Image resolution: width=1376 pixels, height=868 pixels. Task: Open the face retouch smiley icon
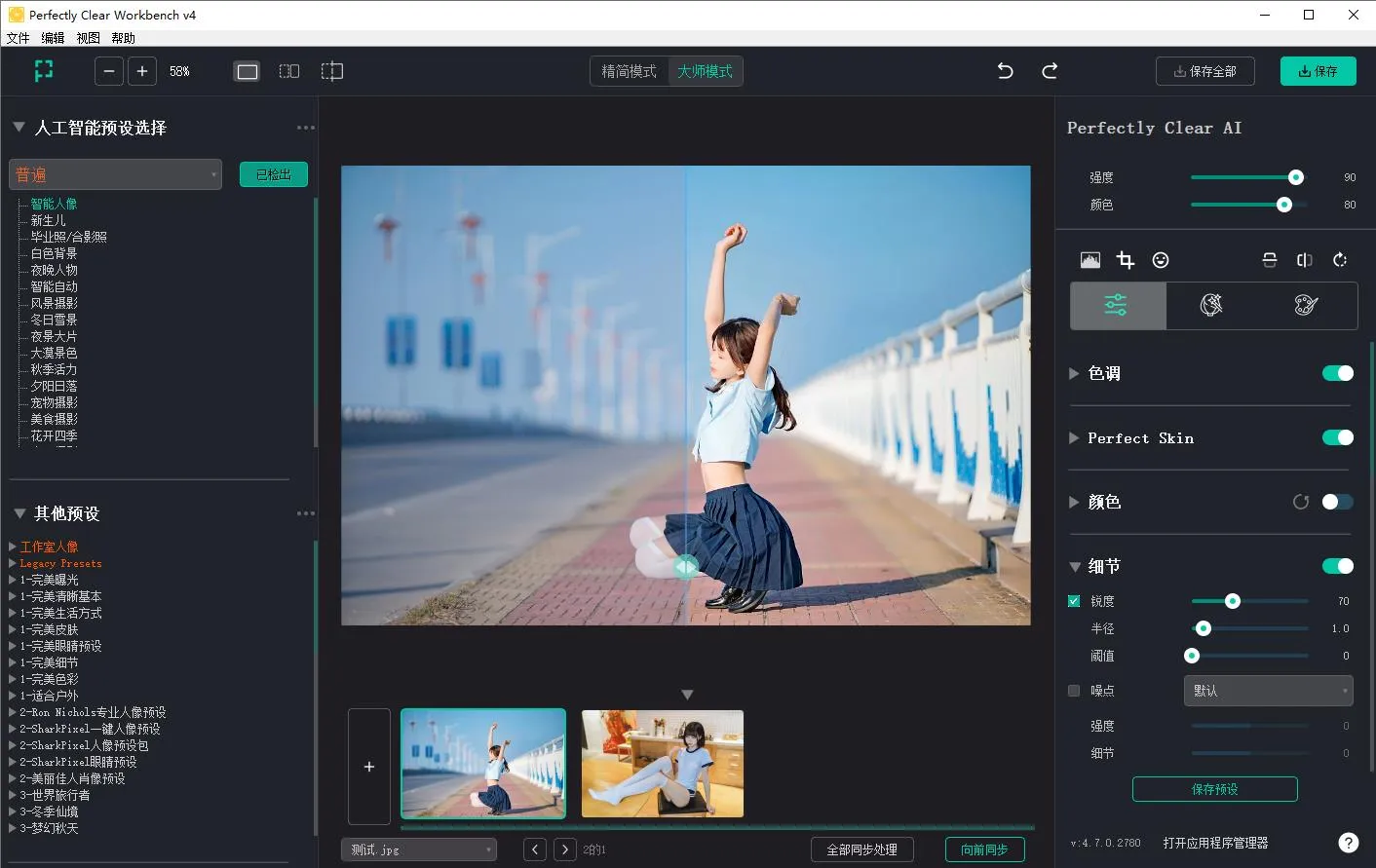(x=1161, y=260)
